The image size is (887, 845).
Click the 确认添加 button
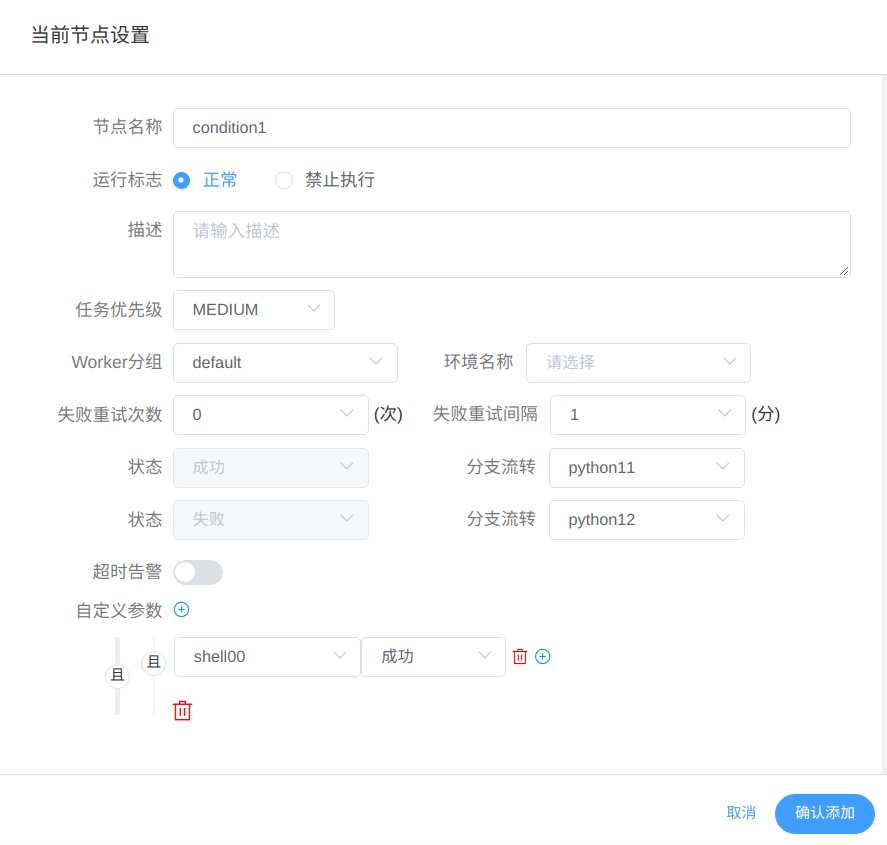click(x=824, y=813)
